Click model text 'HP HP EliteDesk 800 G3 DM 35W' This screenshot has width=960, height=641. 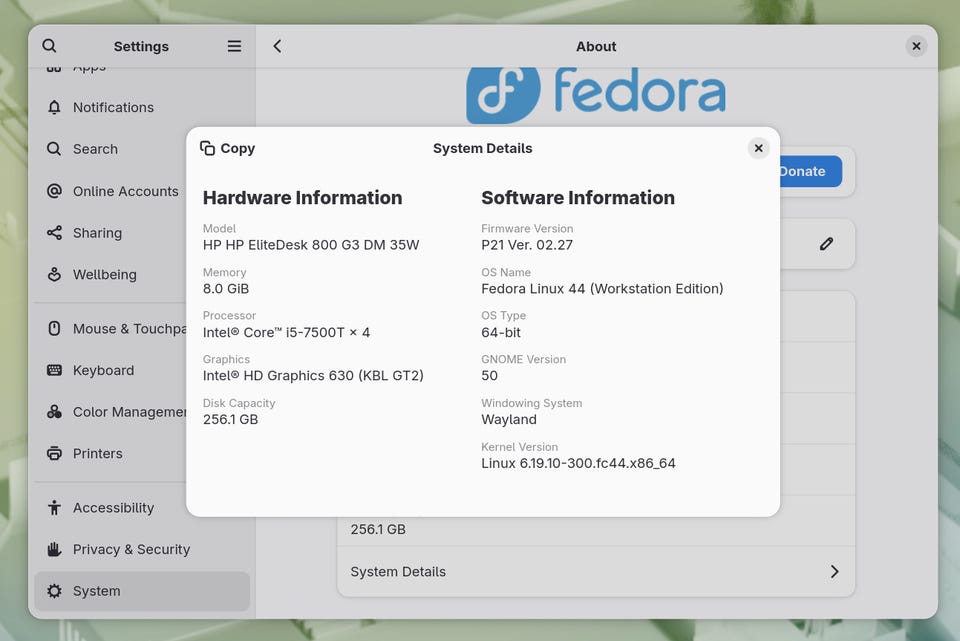point(311,245)
